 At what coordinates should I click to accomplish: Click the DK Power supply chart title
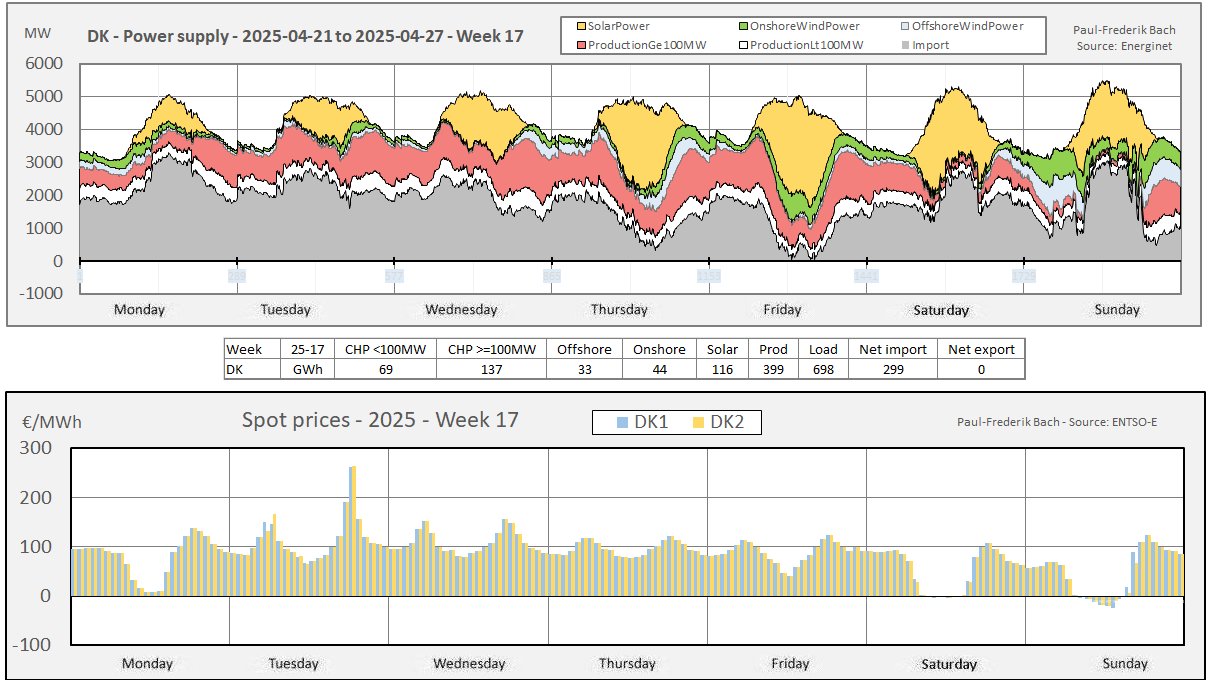pos(304,36)
